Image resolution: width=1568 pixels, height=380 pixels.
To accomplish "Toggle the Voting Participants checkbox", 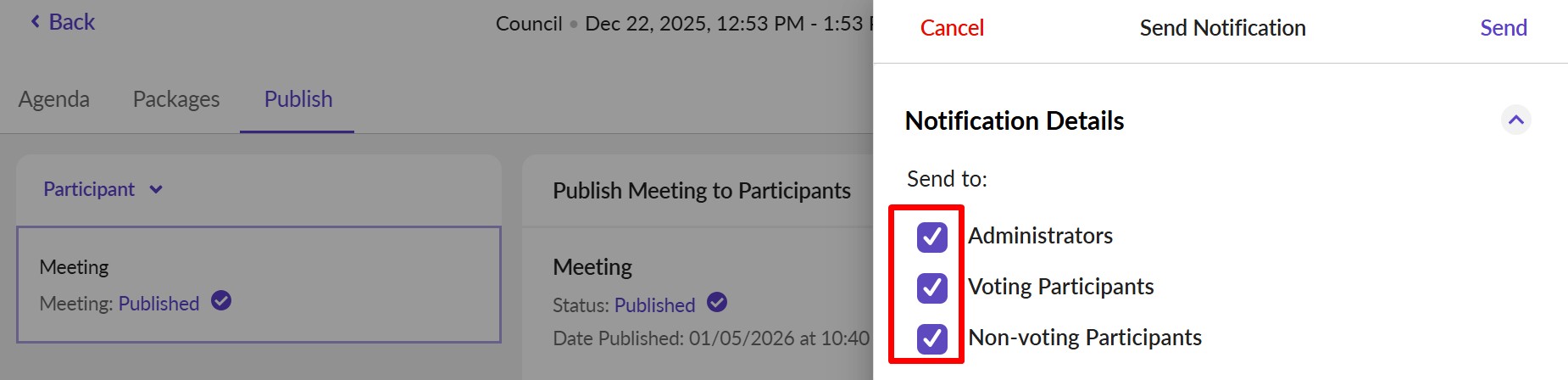I will point(932,288).
